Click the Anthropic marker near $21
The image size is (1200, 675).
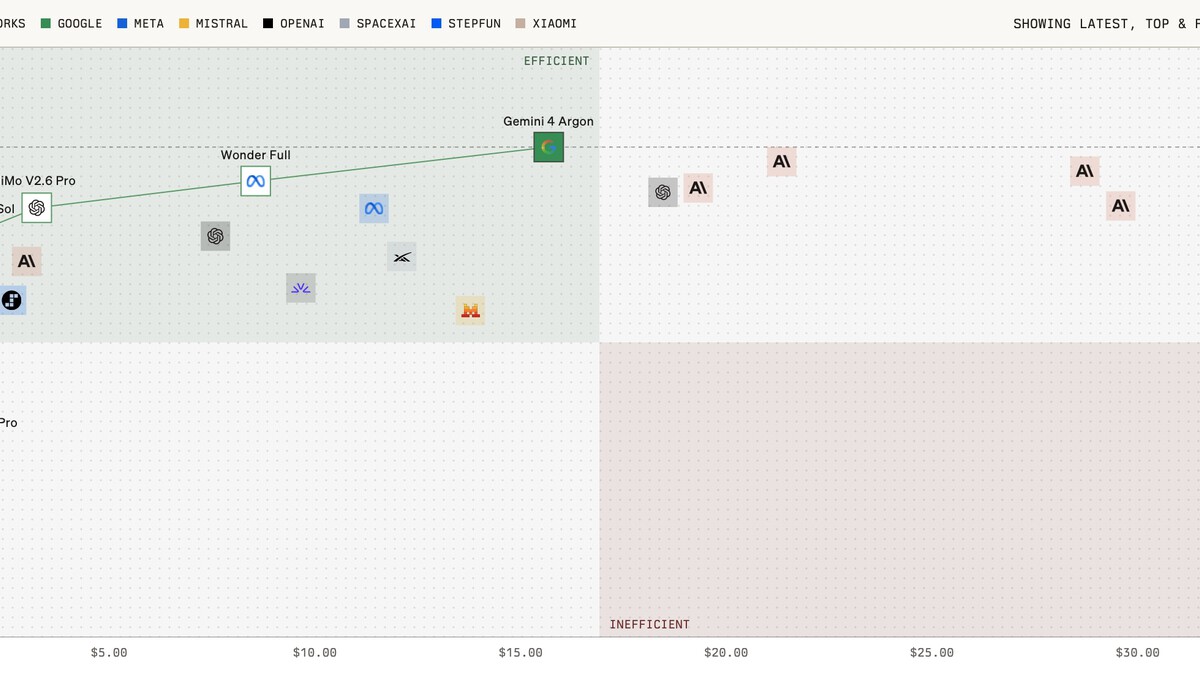point(782,161)
